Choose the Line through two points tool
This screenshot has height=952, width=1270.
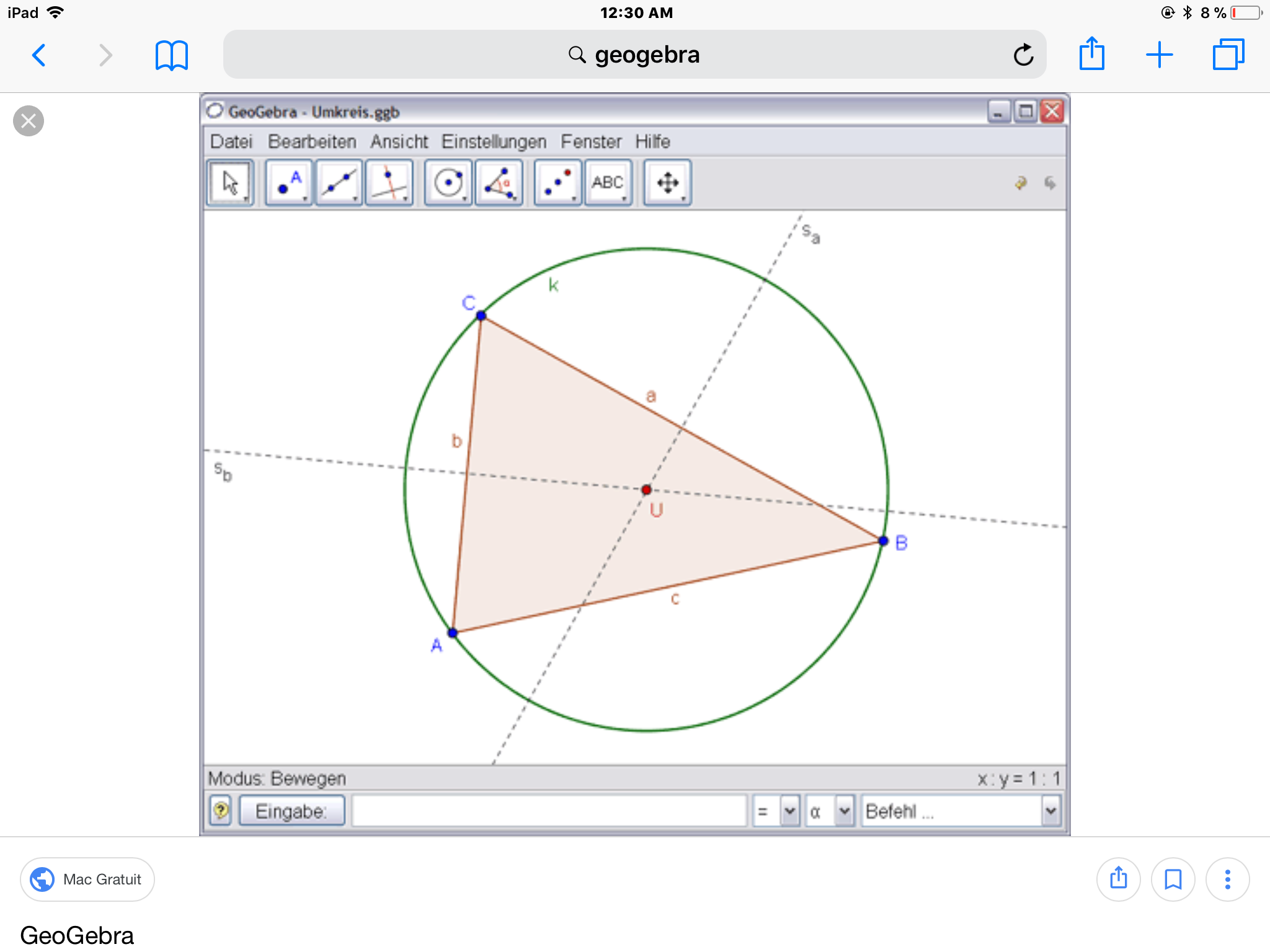(x=339, y=183)
